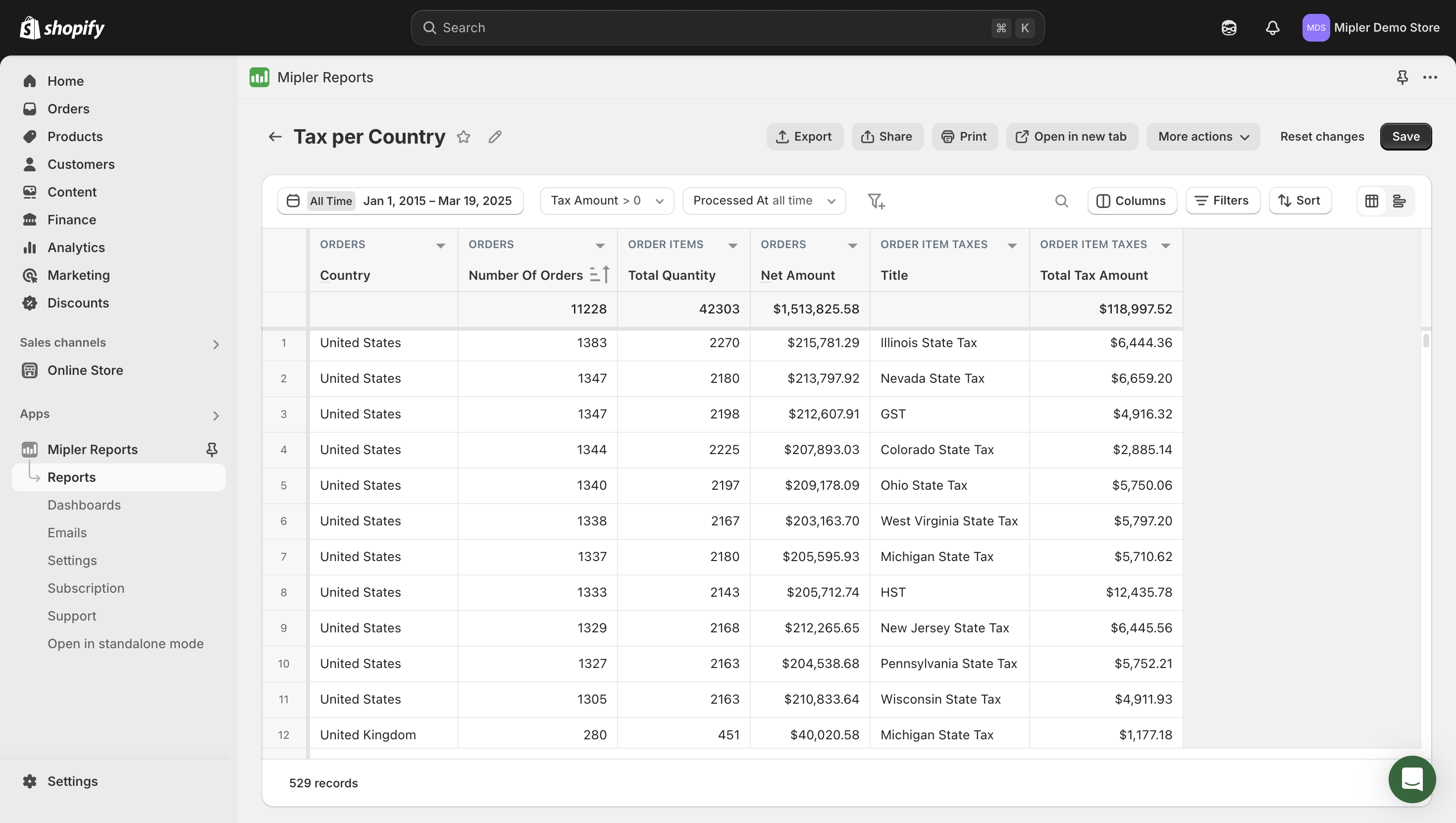This screenshot has height=823, width=1456.
Task: Go to Analytics in left navigation
Action: point(76,248)
